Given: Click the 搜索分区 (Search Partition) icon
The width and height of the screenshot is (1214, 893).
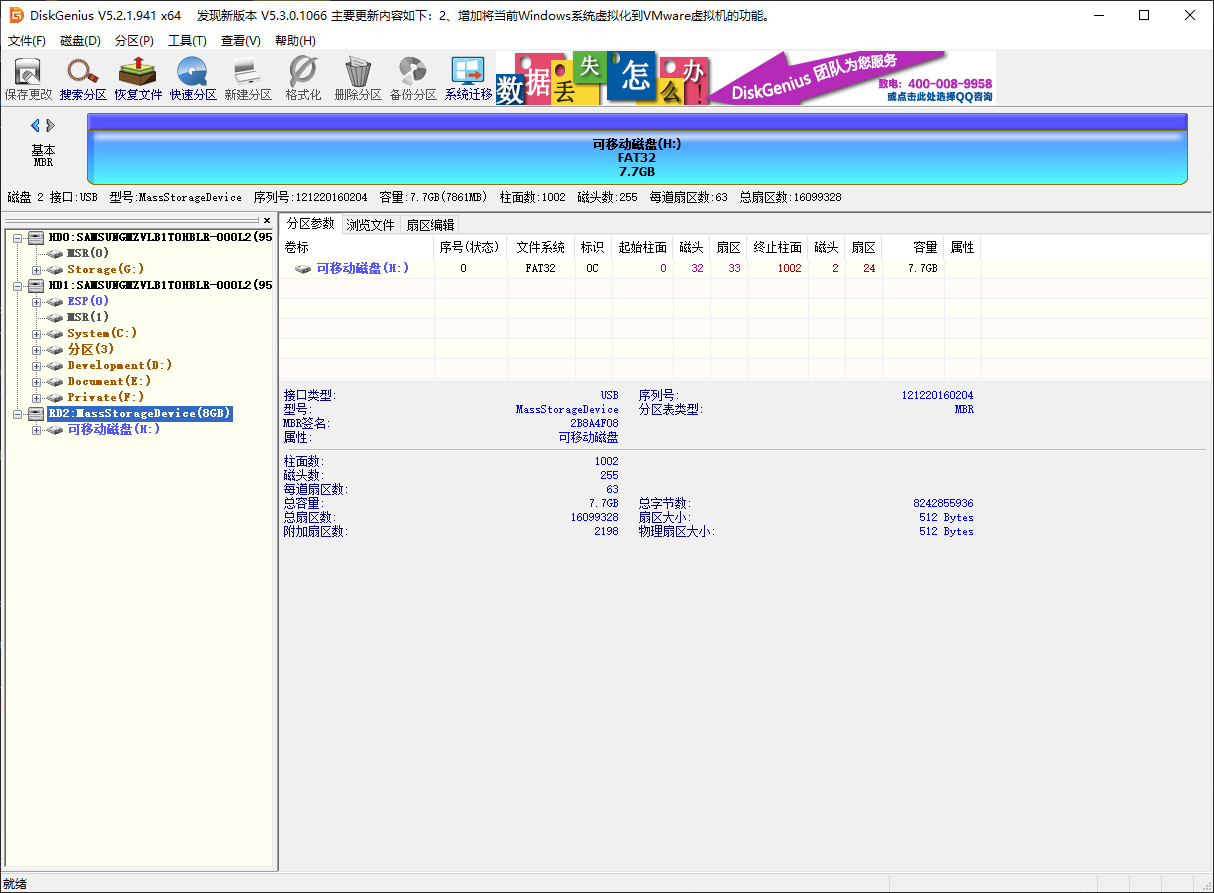Looking at the screenshot, I should point(83,78).
